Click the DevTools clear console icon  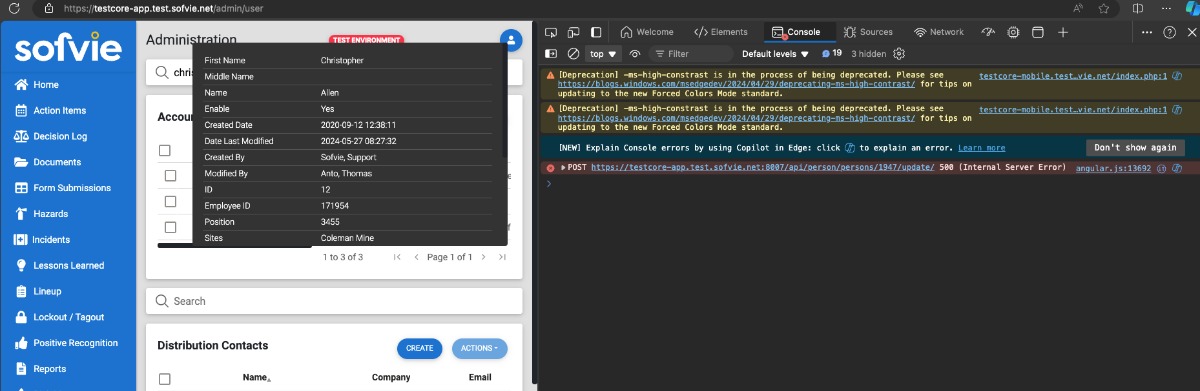[x=573, y=54]
